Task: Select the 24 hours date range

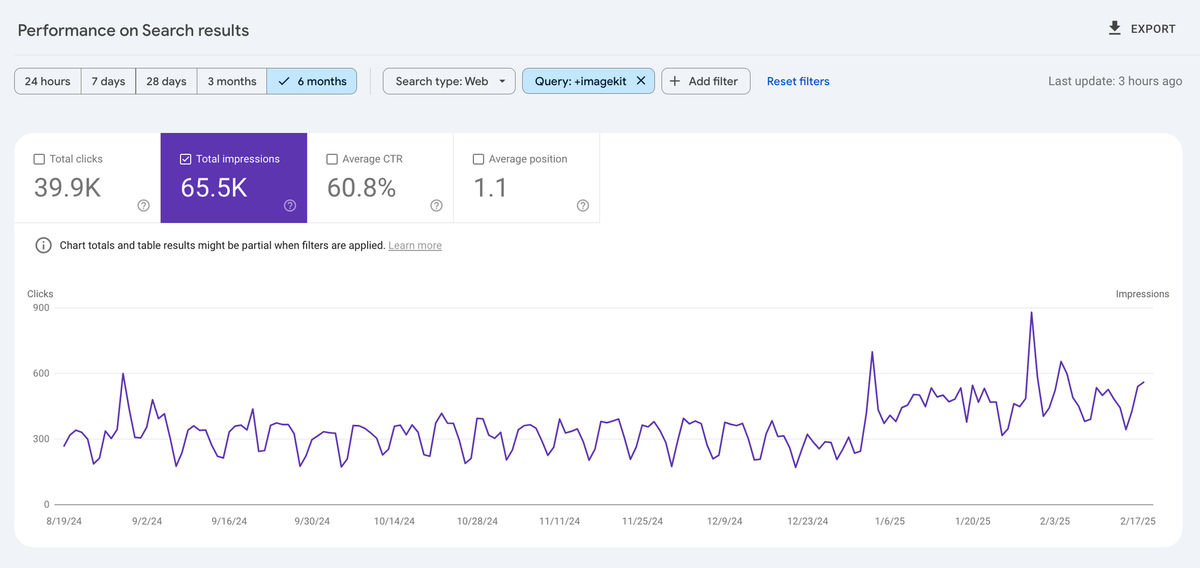Action: (x=47, y=81)
